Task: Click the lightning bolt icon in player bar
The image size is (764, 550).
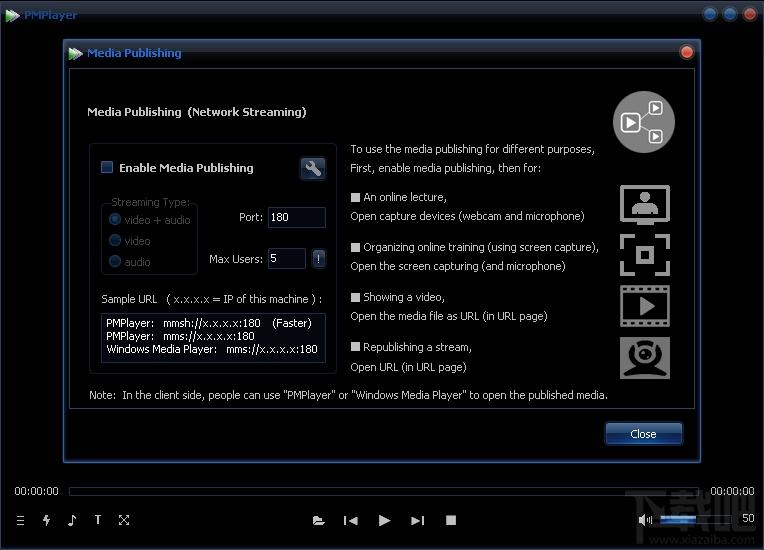Action: [x=46, y=520]
